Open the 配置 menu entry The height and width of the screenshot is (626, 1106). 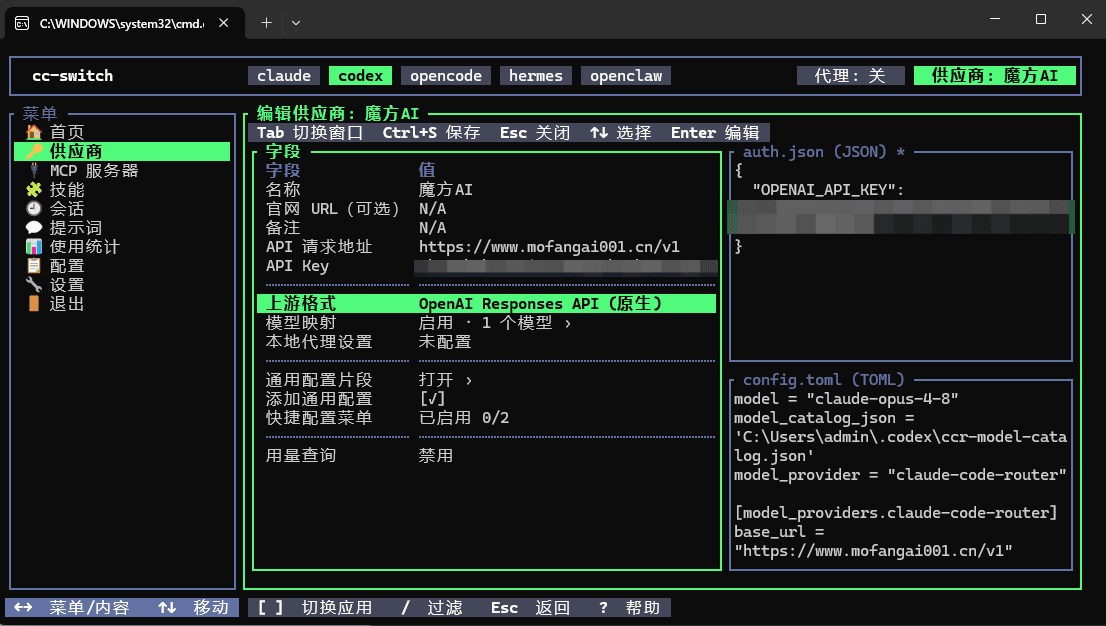pyautogui.click(x=67, y=265)
